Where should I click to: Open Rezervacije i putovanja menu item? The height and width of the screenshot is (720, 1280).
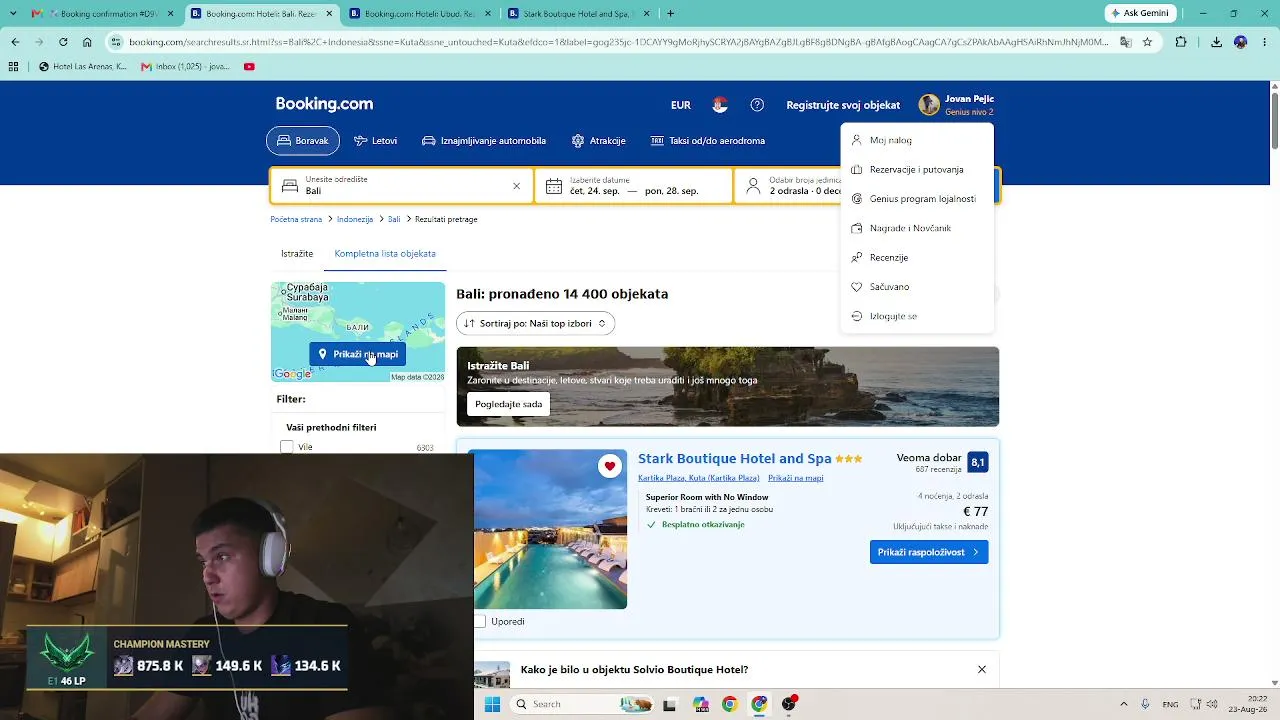918,170
